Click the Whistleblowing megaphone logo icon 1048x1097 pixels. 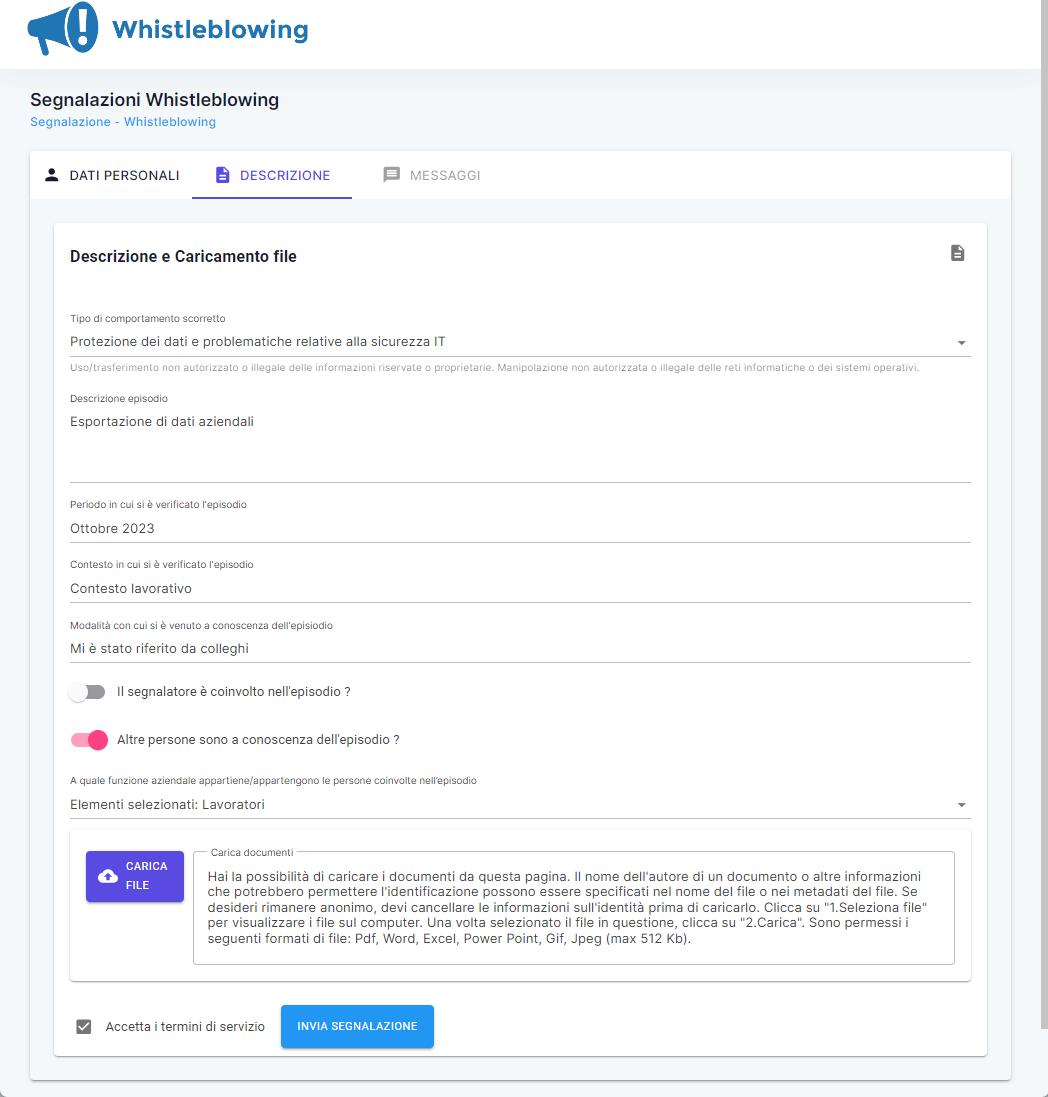pos(63,29)
